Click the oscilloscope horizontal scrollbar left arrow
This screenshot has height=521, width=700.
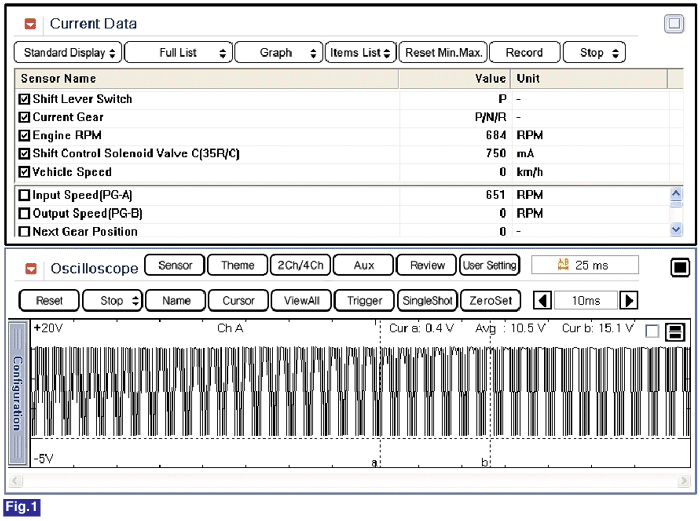point(16,481)
